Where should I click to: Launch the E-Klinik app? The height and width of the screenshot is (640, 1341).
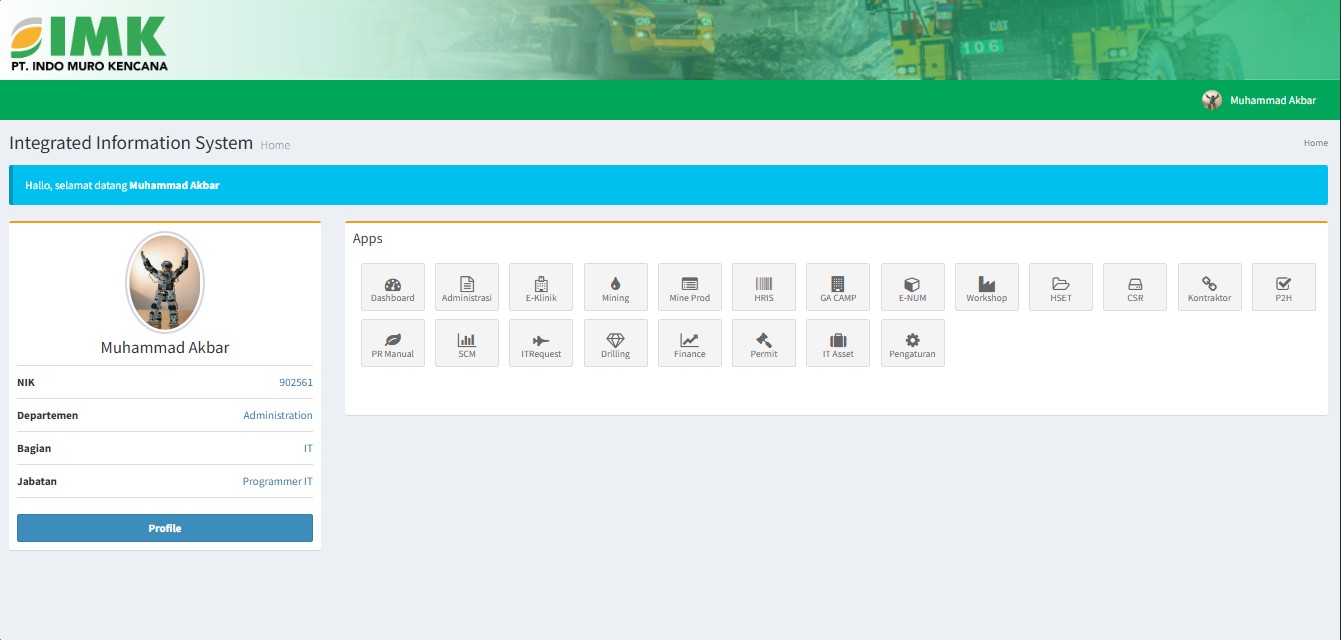pos(541,287)
